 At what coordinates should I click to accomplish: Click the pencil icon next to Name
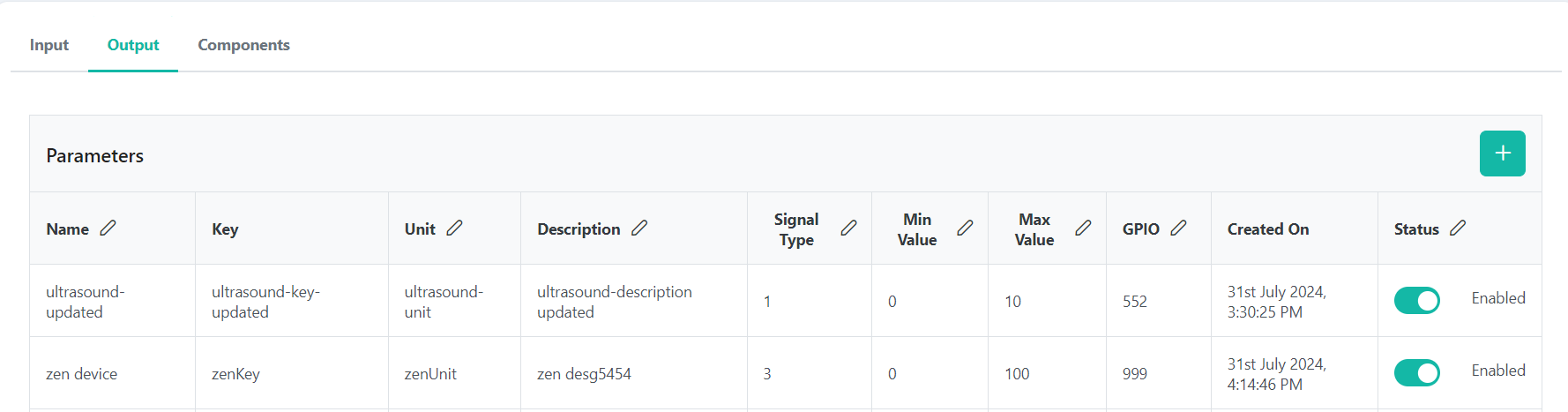coord(108,228)
